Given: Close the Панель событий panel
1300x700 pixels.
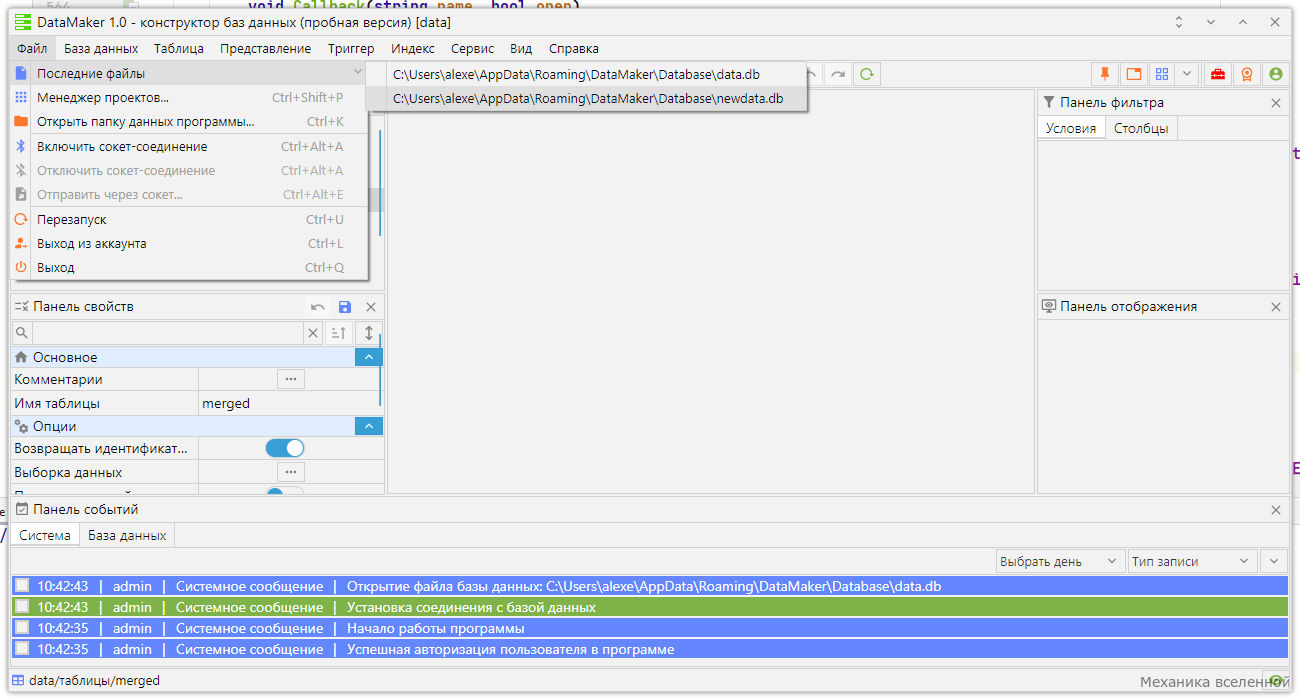Looking at the screenshot, I should (1276, 510).
